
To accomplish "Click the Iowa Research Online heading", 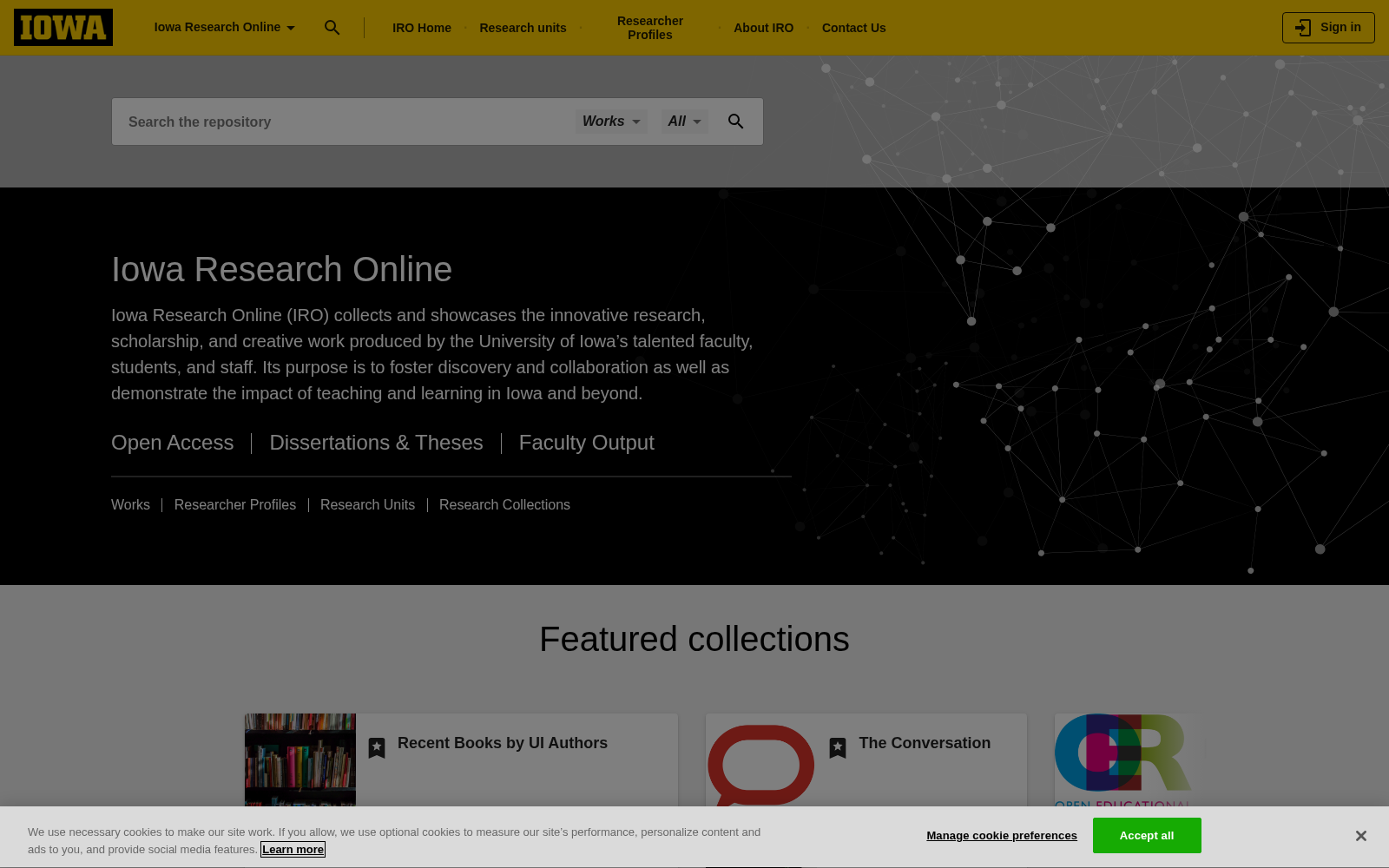I will click(x=281, y=269).
